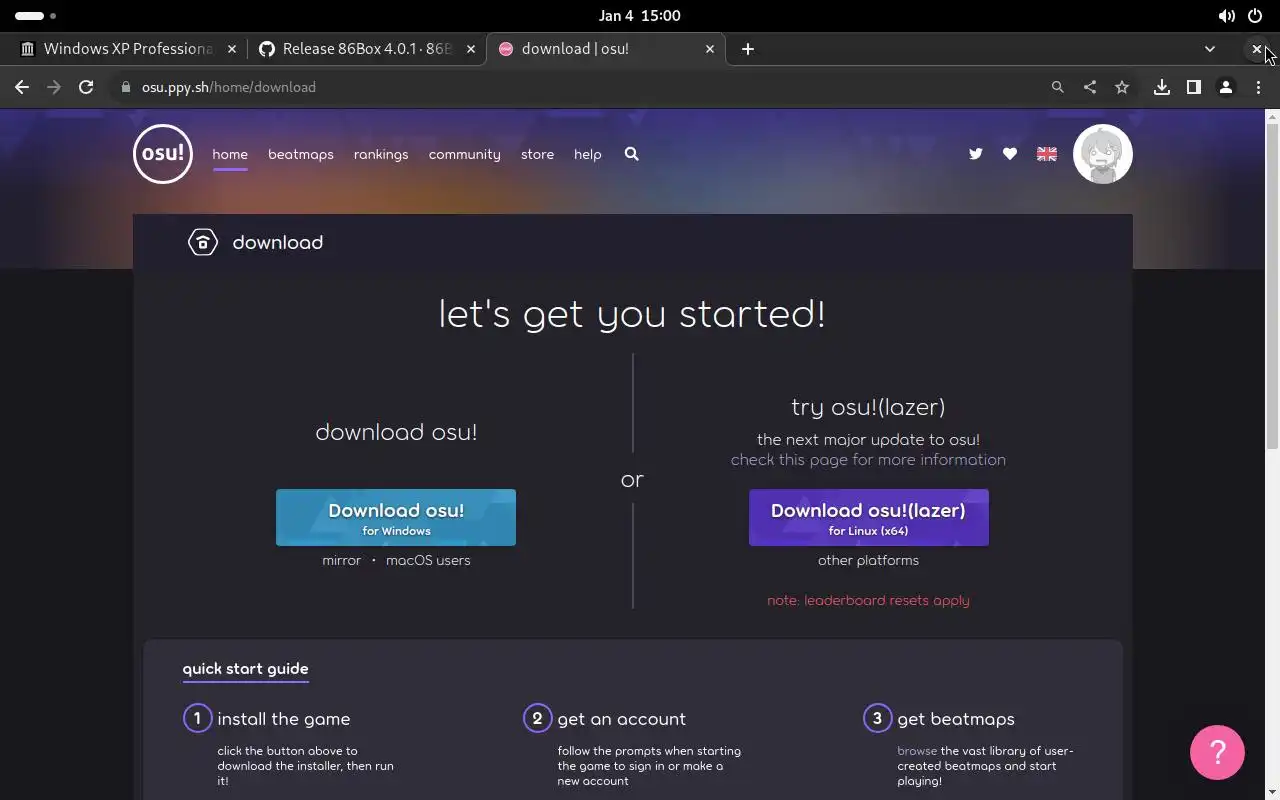The width and height of the screenshot is (1280, 800).
Task: Open the Jan 4 15:00 clock menu
Action: coord(640,16)
